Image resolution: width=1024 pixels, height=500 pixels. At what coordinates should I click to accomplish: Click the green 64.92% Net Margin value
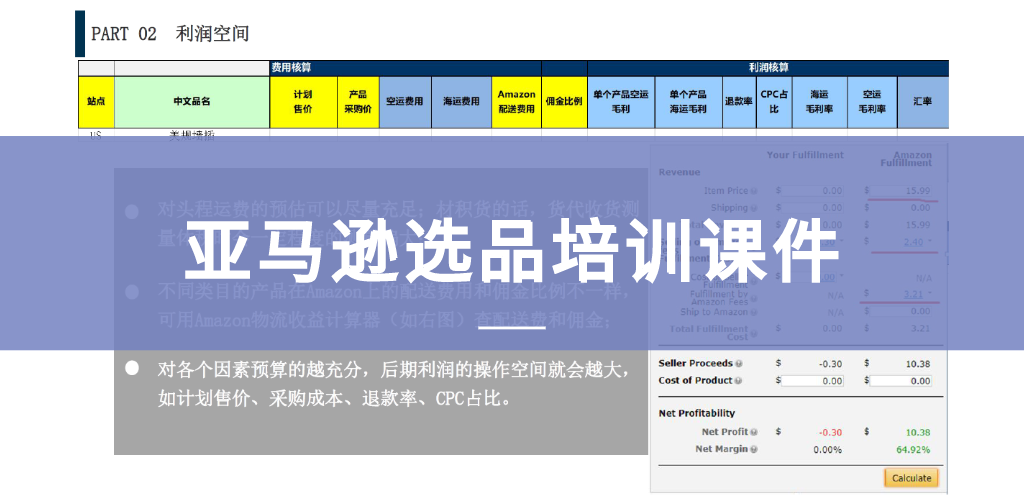[913, 450]
